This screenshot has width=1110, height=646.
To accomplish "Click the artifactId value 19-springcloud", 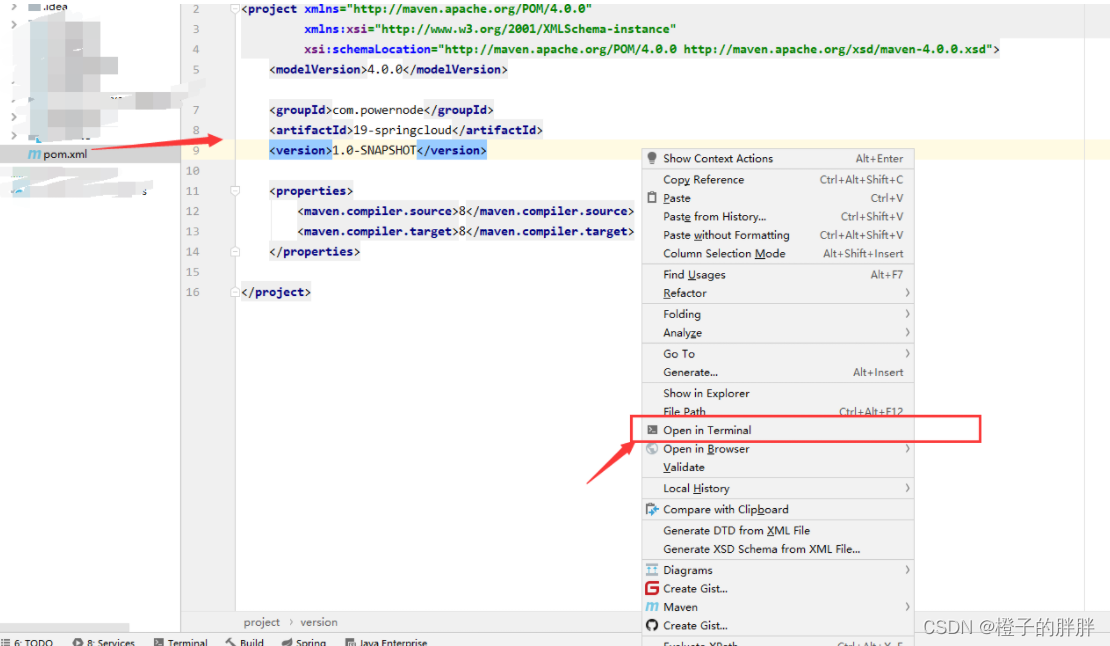I will point(401,130).
